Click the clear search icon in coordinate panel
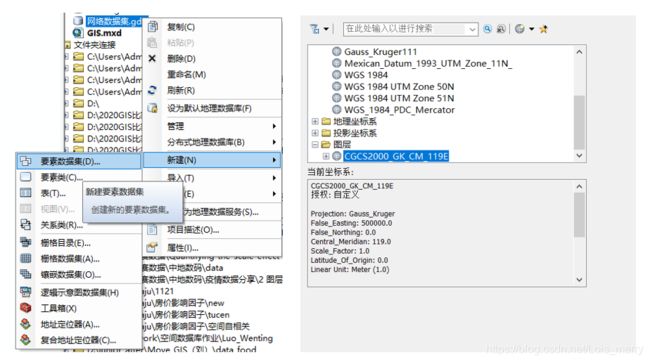The height and width of the screenshot is (362, 650). tap(501, 29)
